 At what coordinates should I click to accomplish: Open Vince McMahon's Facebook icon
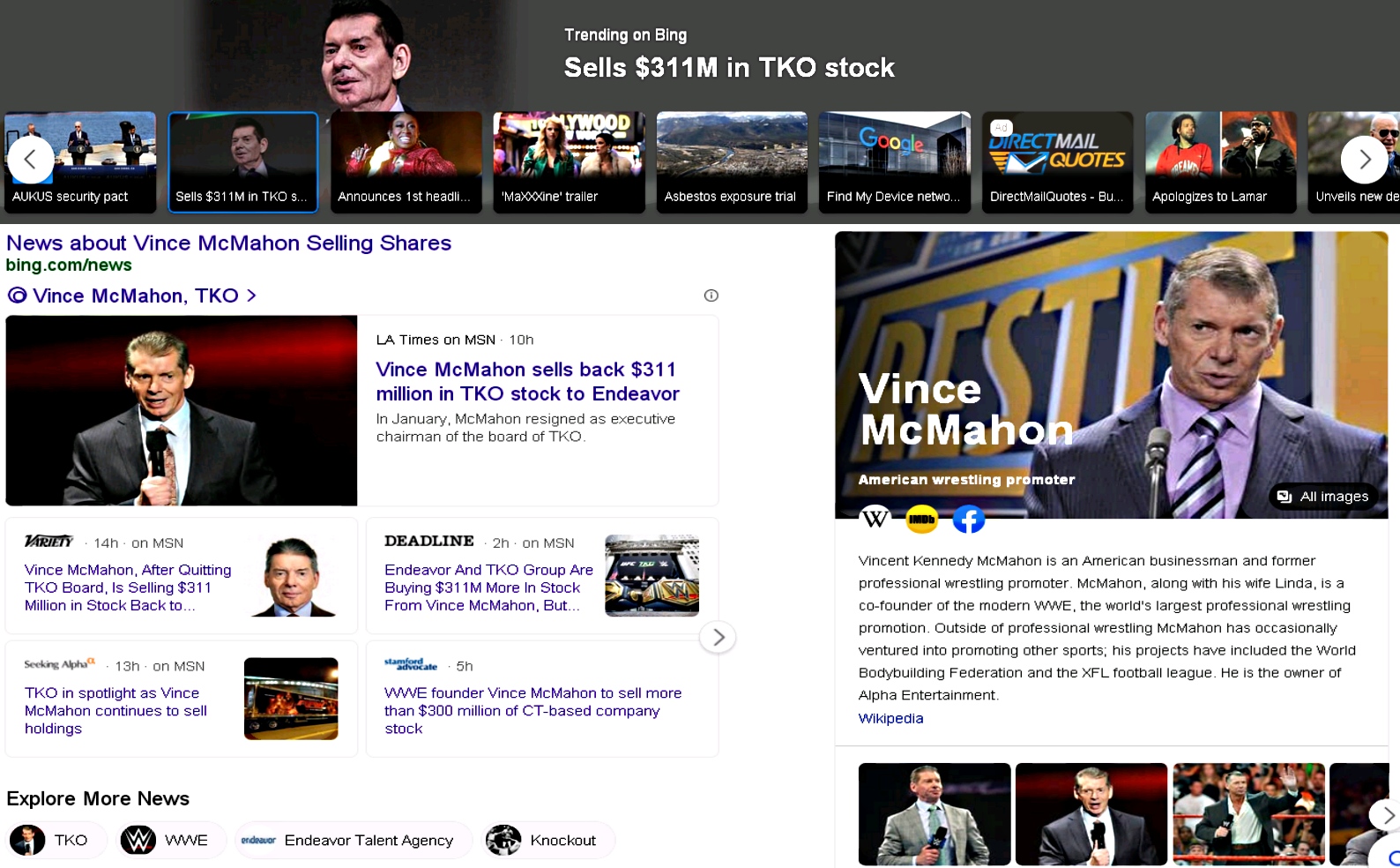[x=968, y=519]
